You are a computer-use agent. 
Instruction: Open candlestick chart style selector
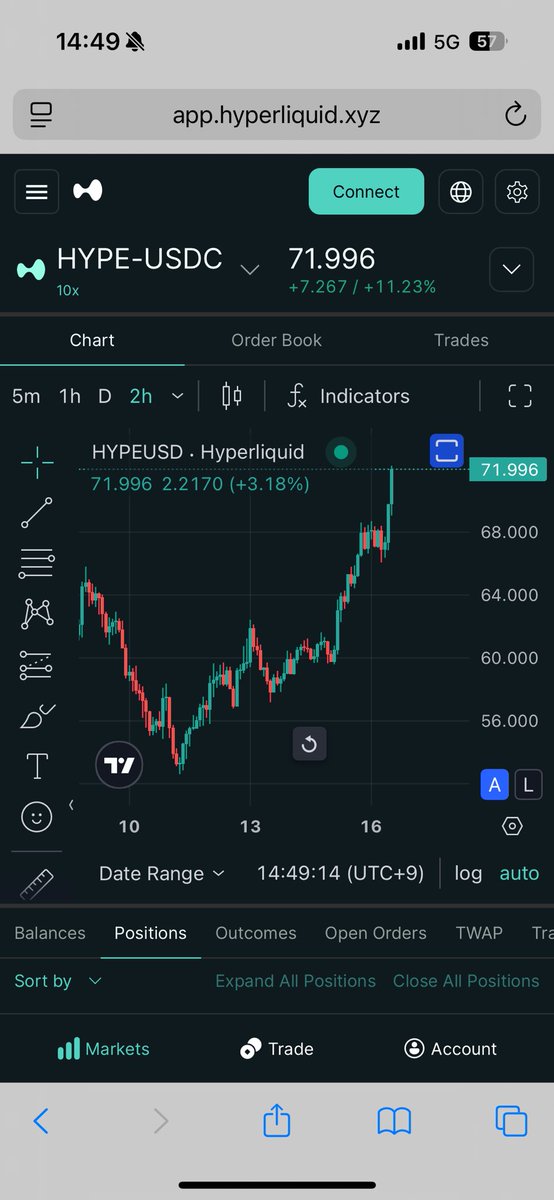pyautogui.click(x=232, y=396)
